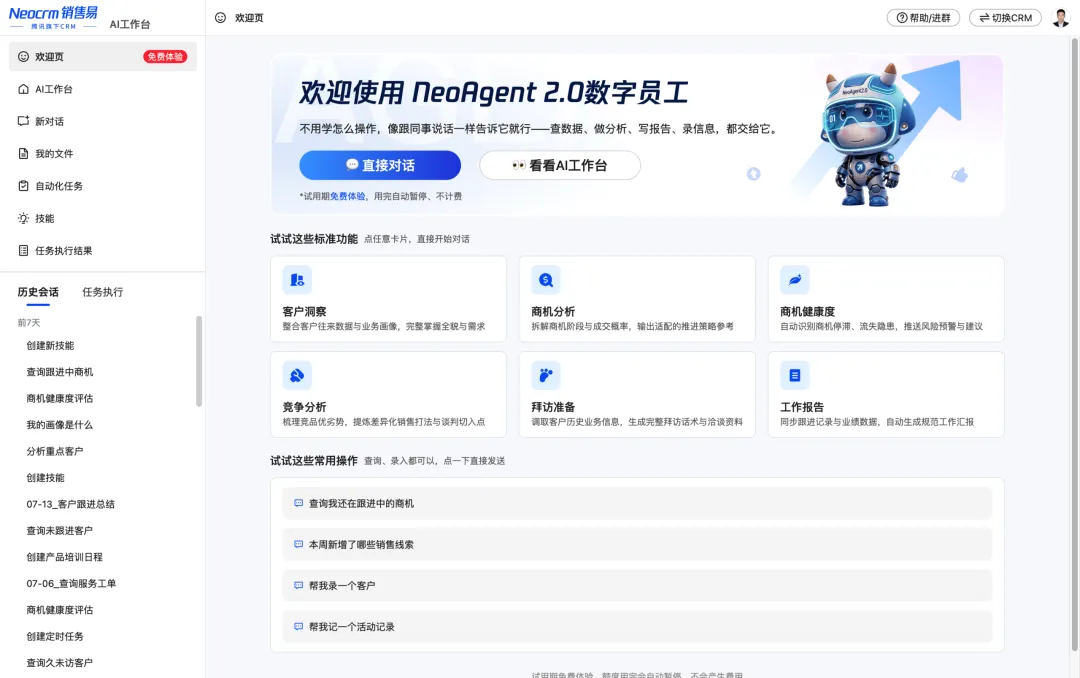Click chat icon beside 帮我录一个客户
The image size is (1080, 678).
pos(298,585)
